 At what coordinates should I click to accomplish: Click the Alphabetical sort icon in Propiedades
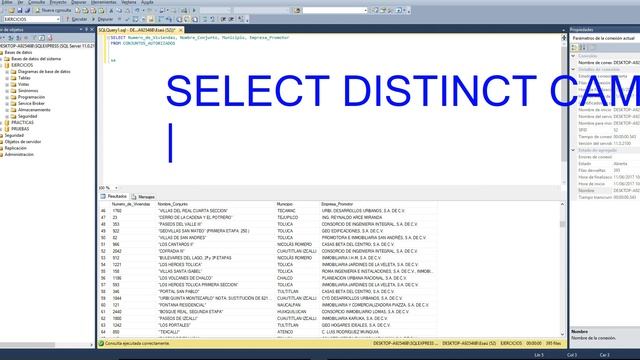click(x=583, y=47)
